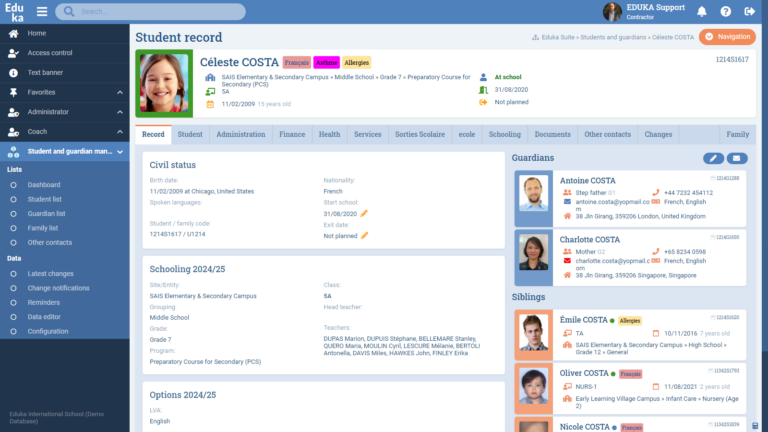Toggle the hamburger sidebar menu
This screenshot has width=768, height=432.
click(42, 12)
